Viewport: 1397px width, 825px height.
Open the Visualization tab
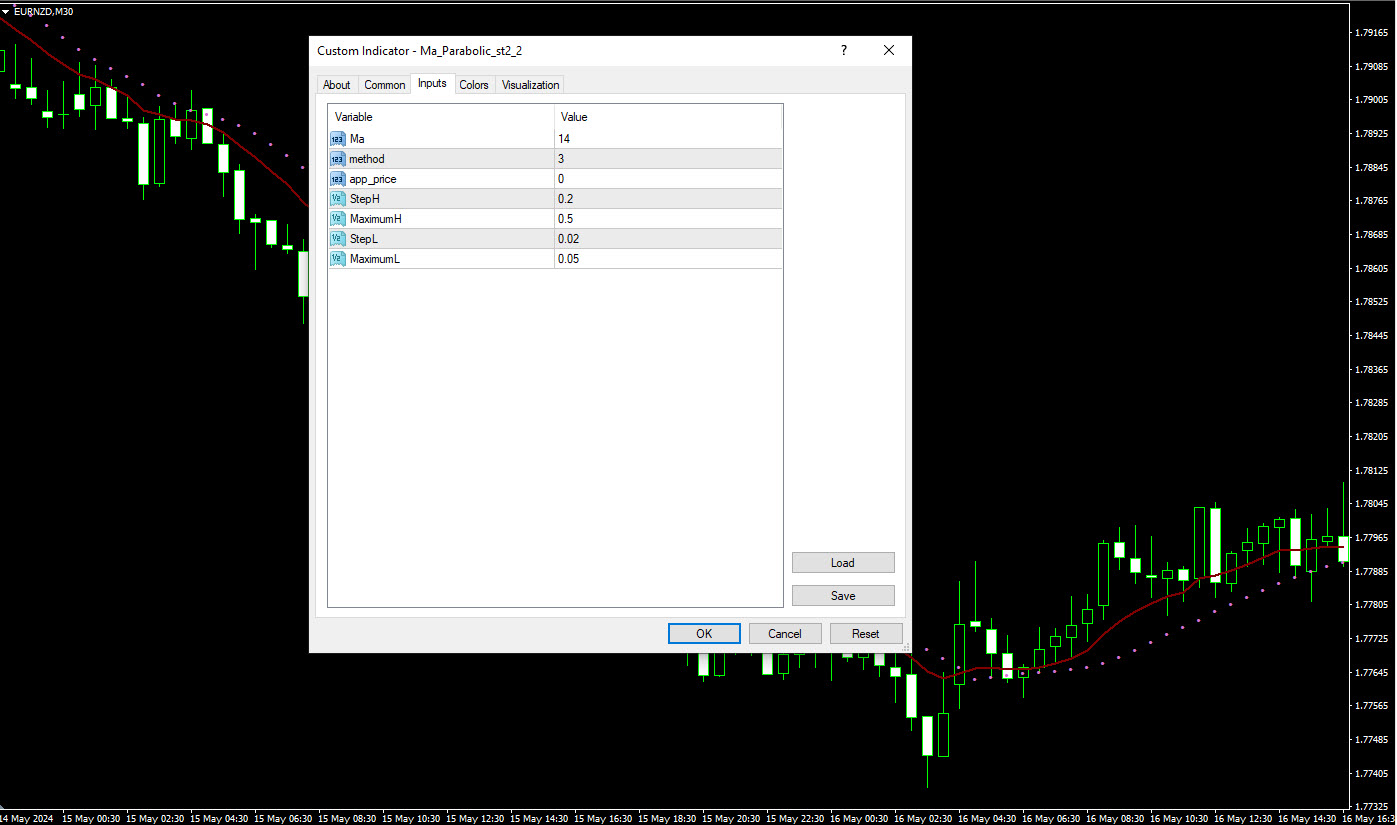click(530, 85)
